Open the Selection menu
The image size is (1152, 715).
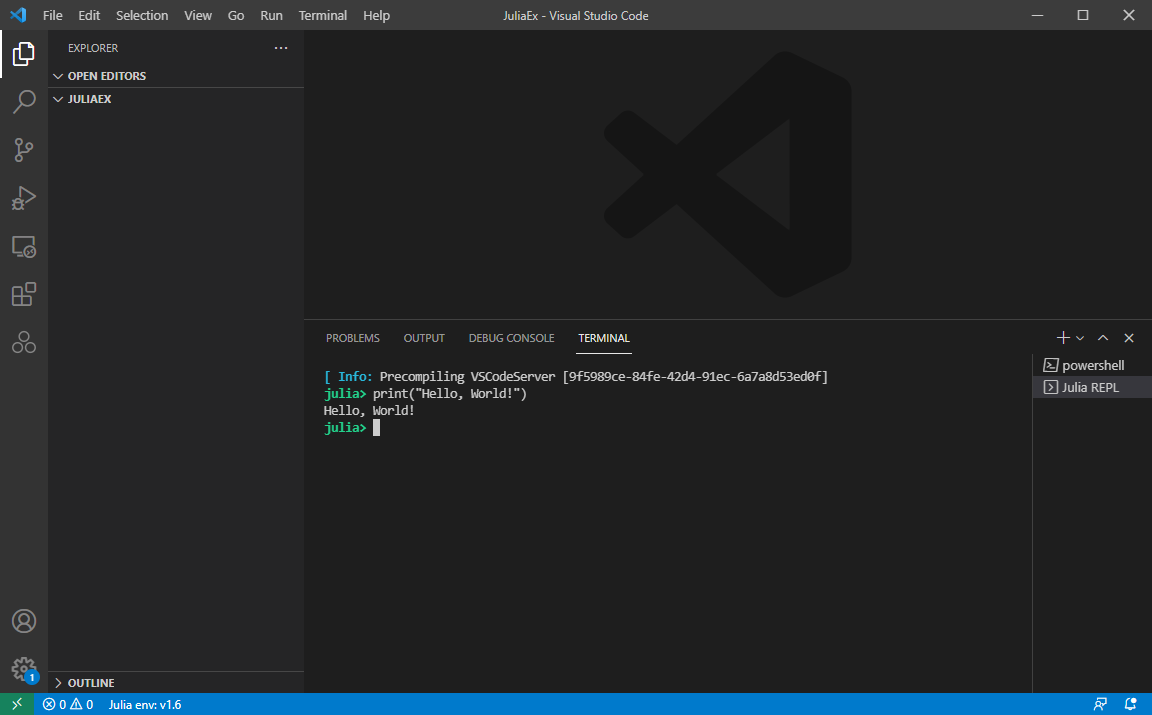[142, 15]
